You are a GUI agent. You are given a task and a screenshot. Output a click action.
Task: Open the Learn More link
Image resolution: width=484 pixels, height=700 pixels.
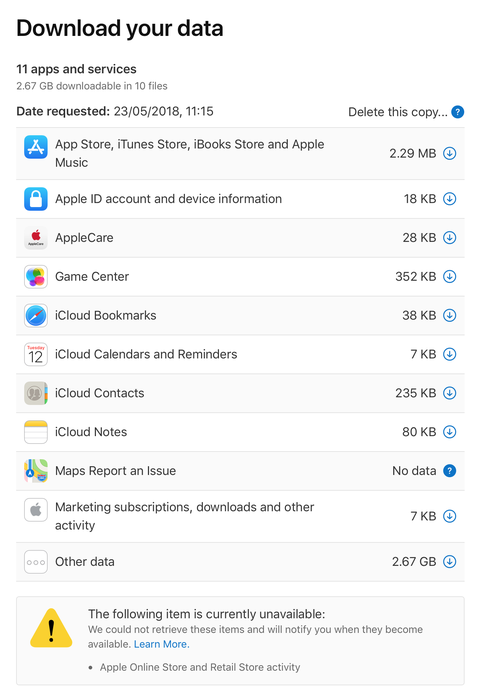pos(162,644)
